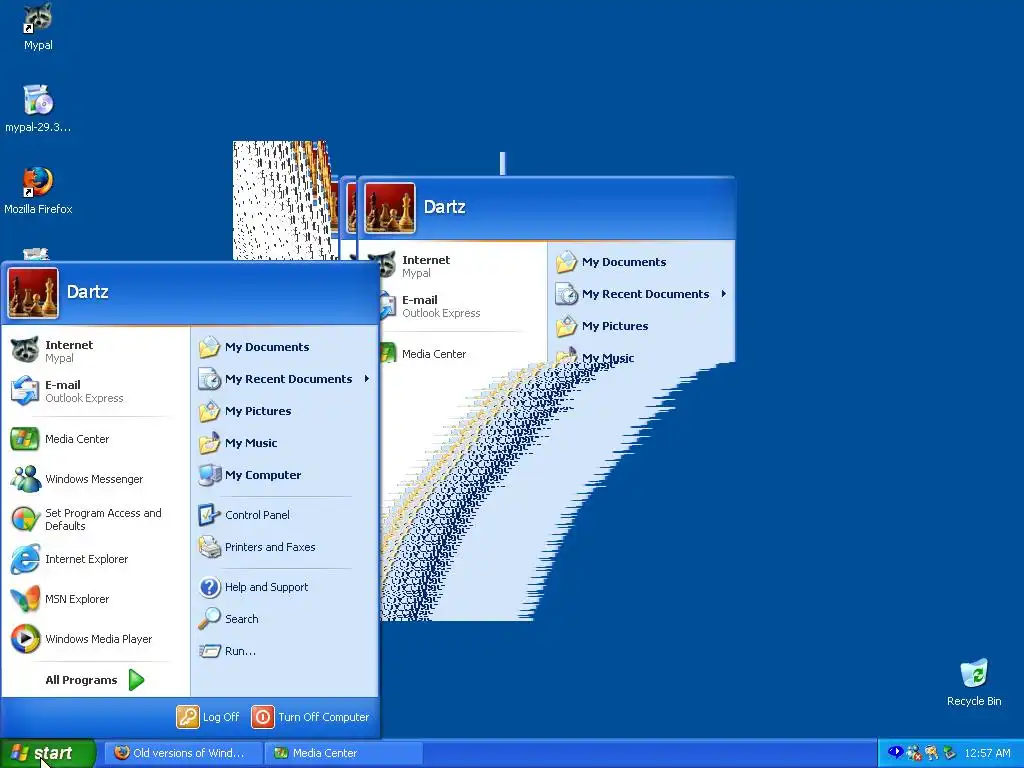Click the taskbar clock showing 12:57 AM
Screen dimensions: 1024x768
click(x=987, y=753)
